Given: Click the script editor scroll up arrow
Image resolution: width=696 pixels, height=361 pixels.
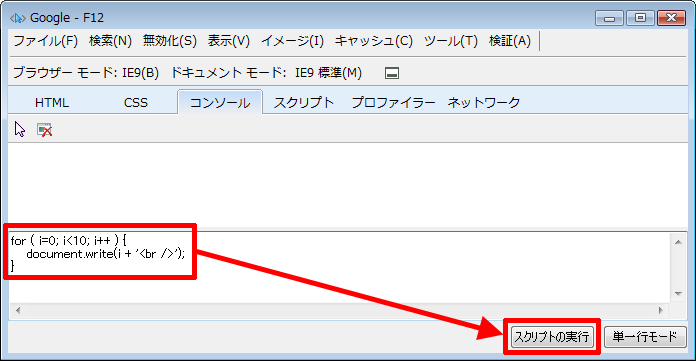Looking at the screenshot, I should [x=678, y=242].
